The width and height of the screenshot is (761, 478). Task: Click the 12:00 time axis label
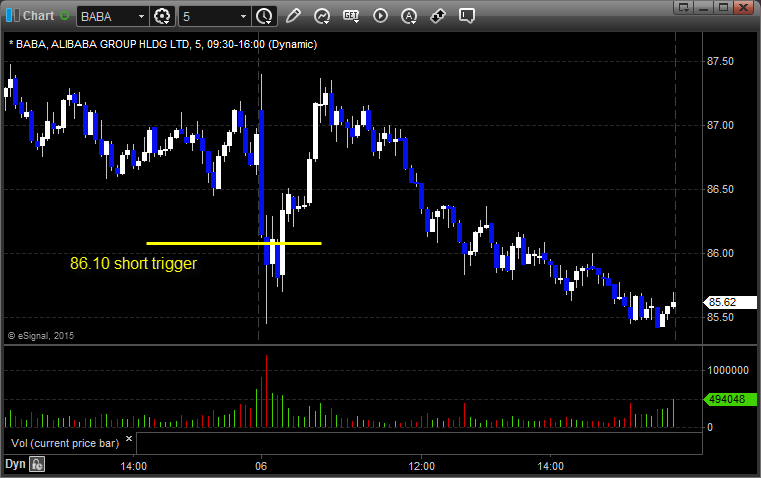click(x=421, y=466)
